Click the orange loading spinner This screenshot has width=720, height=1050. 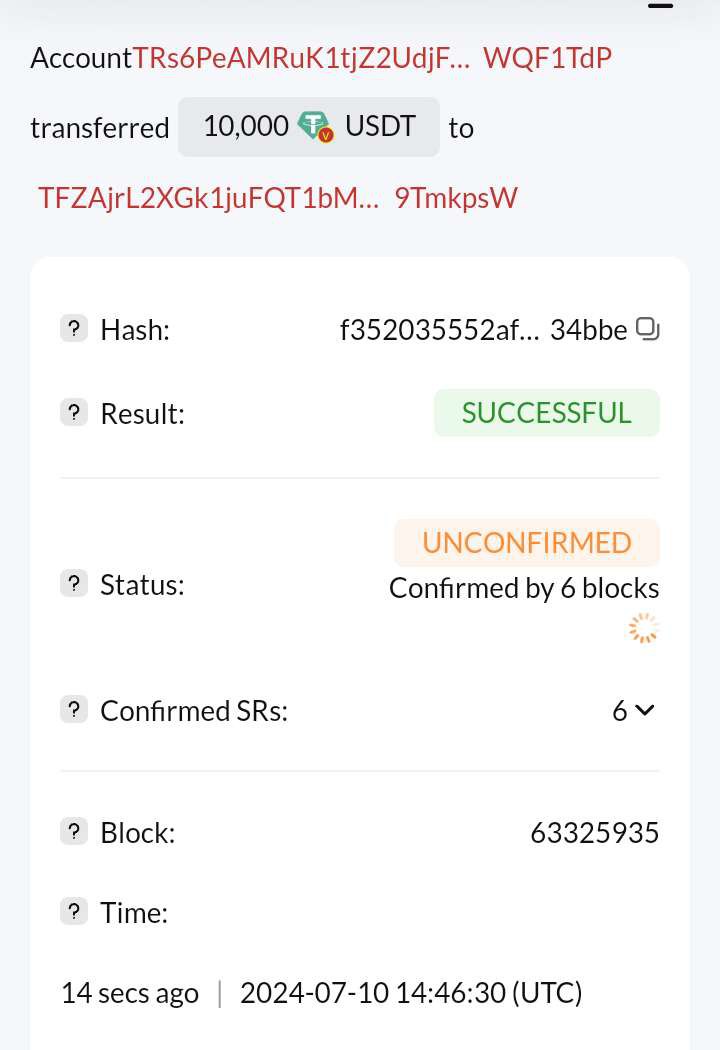[x=644, y=628]
